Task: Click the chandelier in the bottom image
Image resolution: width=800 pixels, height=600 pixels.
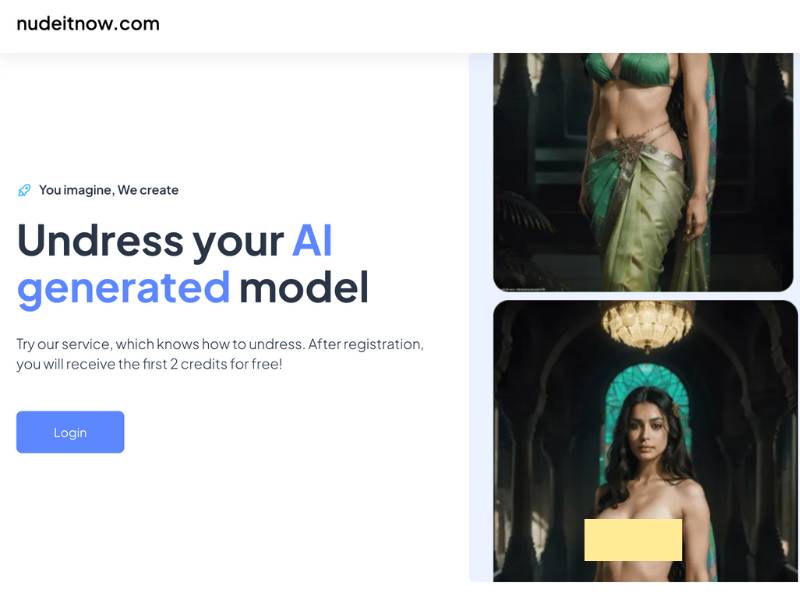Action: [647, 325]
